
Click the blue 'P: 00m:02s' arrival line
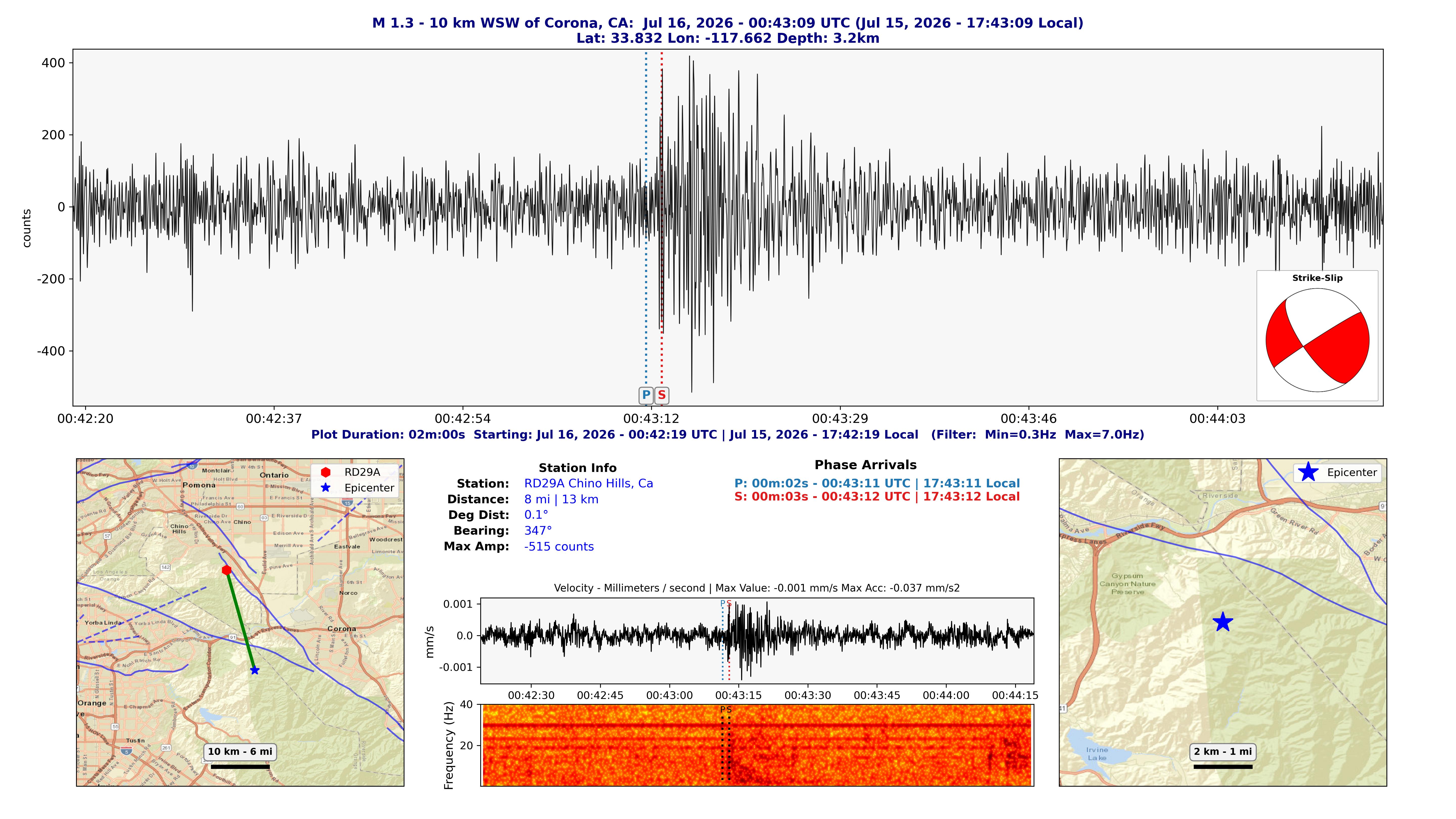(x=877, y=484)
